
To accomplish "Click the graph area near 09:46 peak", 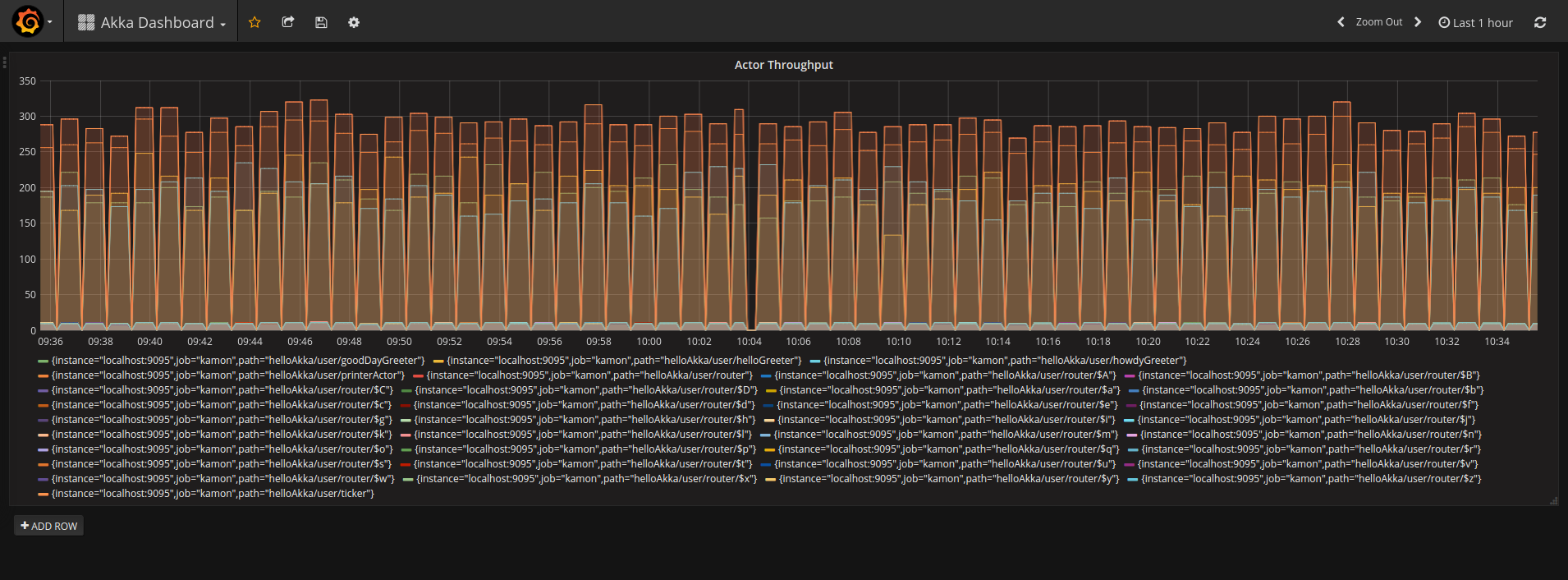I will [x=319, y=214].
